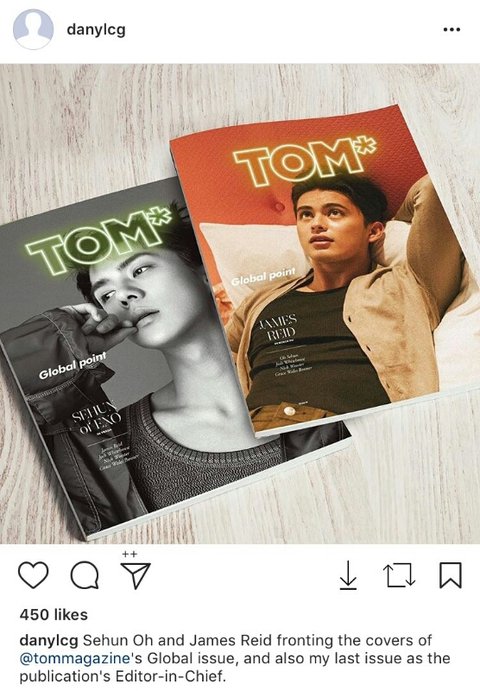Viewport: 480px width, 691px height.
Task: Like the post with the heart icon
Action: 33,575
